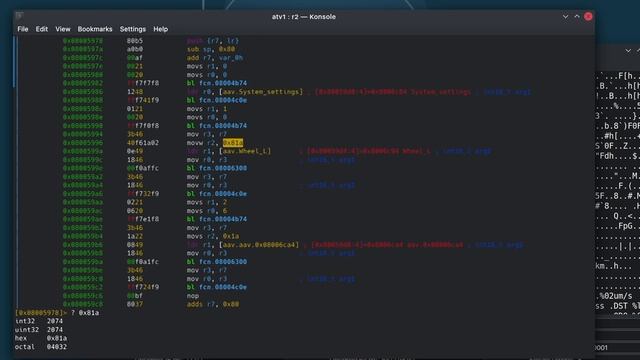Screen dimensions: 640x360
Task: Click the '? 0x81a' command at prompt
Action: 85,313
